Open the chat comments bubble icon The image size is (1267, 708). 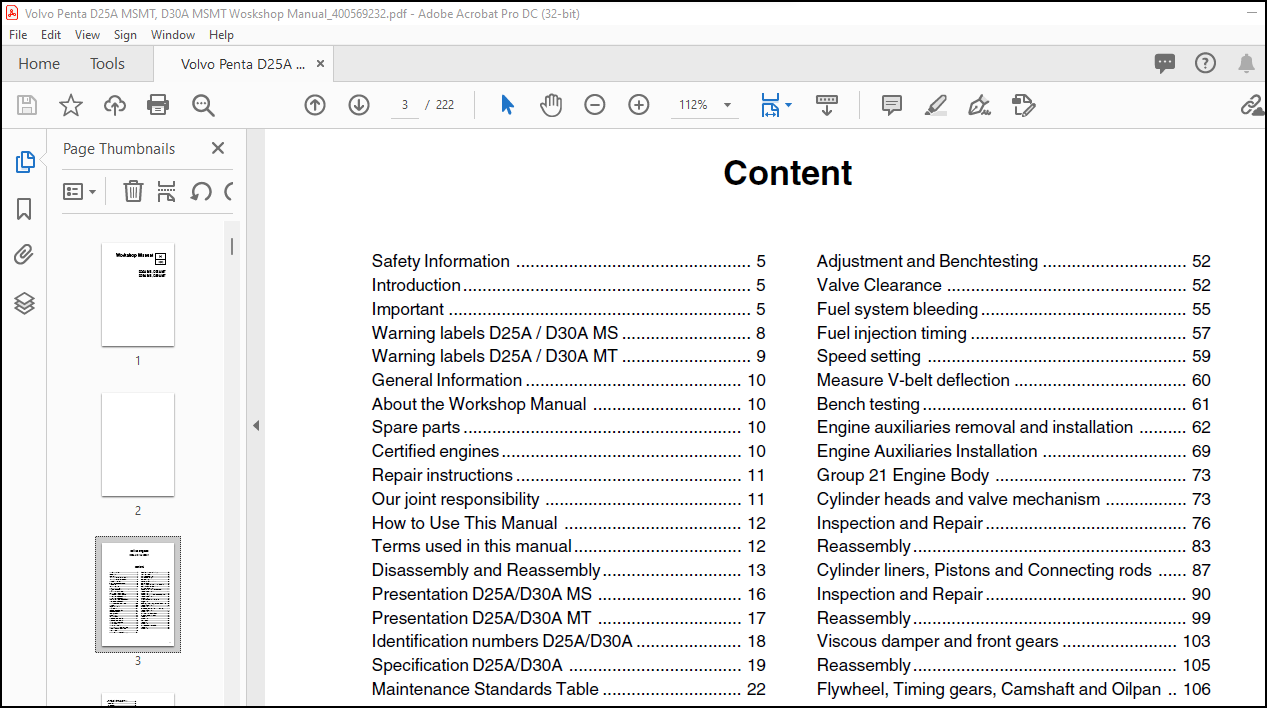pyautogui.click(x=1165, y=64)
